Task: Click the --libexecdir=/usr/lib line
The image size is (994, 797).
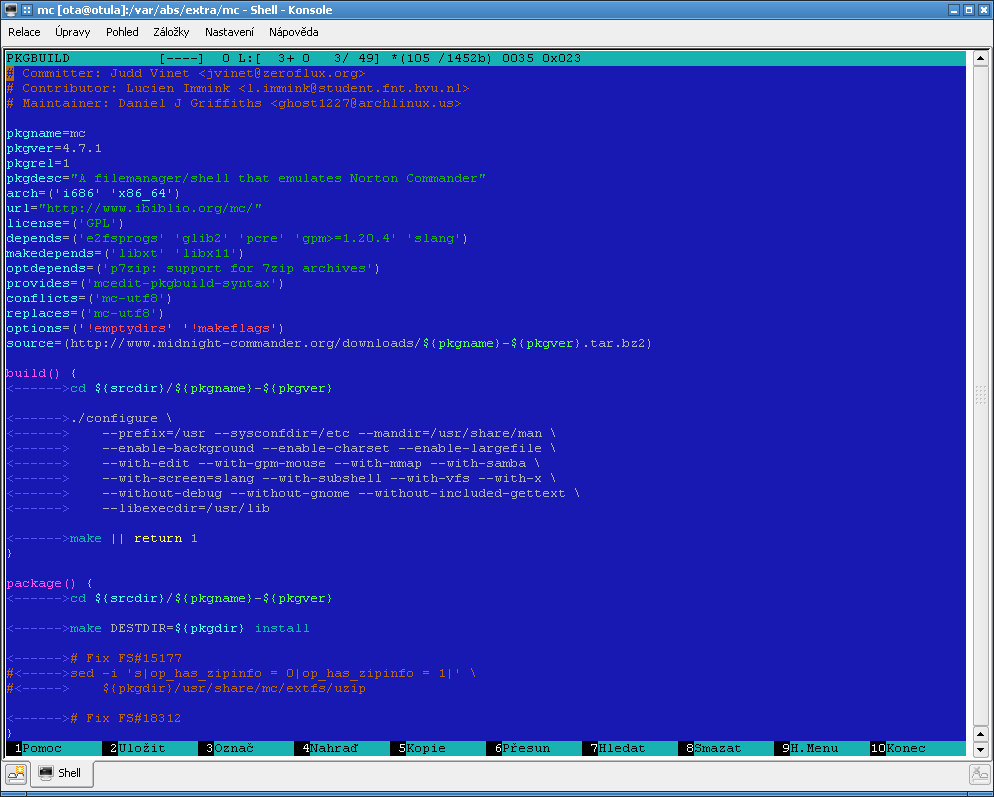Action: [x=186, y=508]
